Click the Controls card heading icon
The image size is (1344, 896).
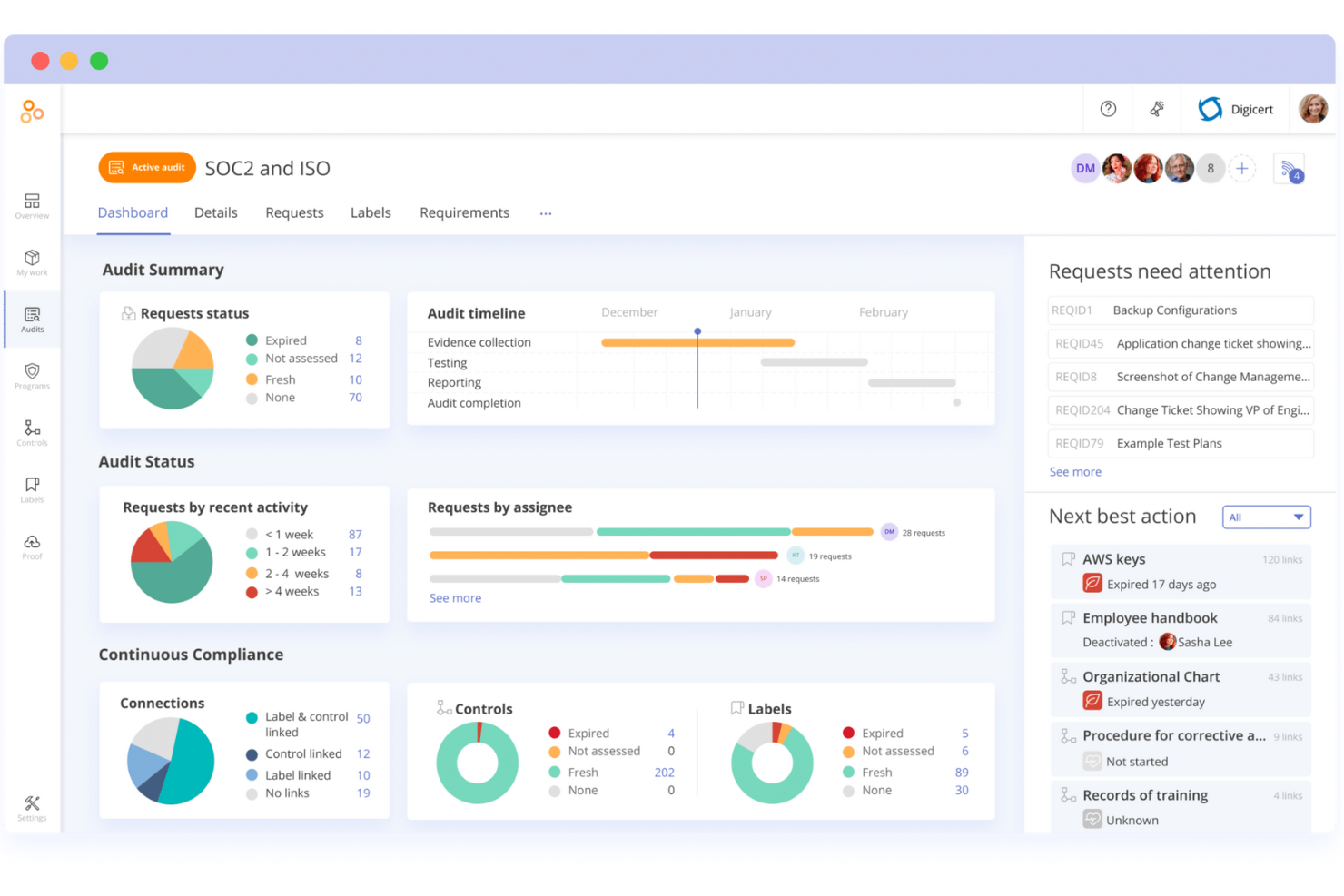[444, 708]
